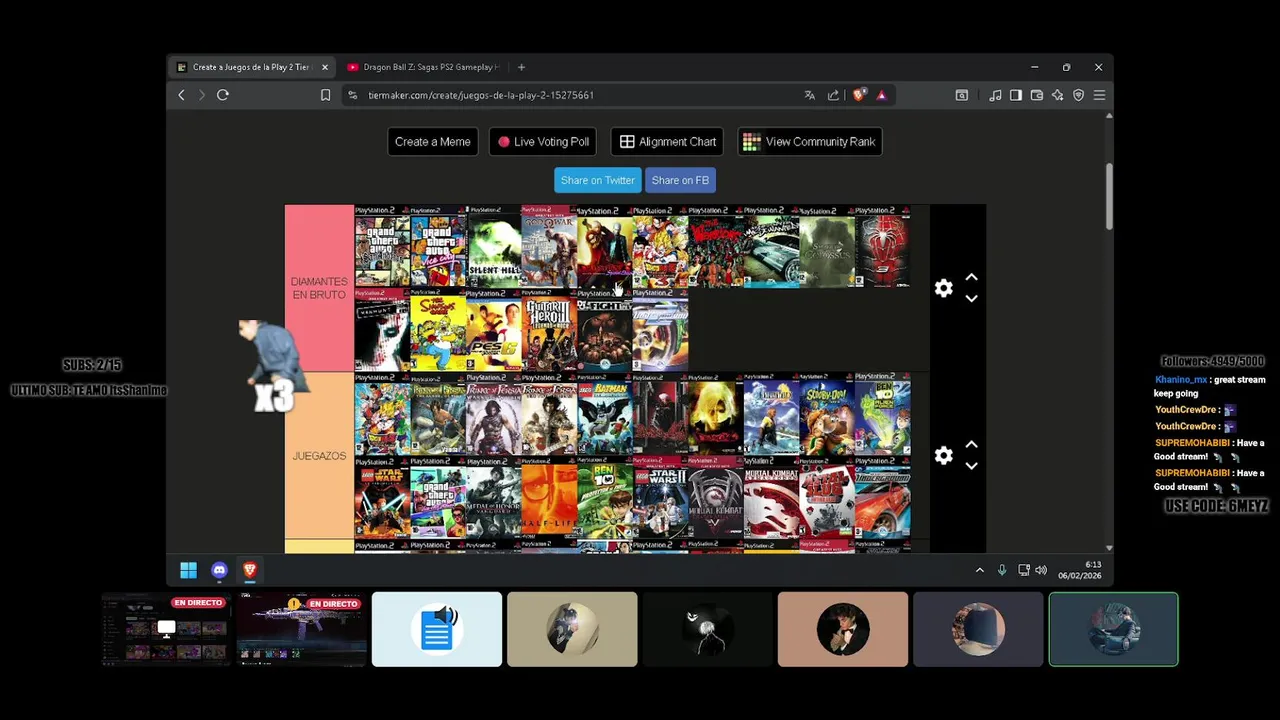Click the screenshot capture icon in toolbar
Screen dimensions: 1280x720
(x=961, y=95)
